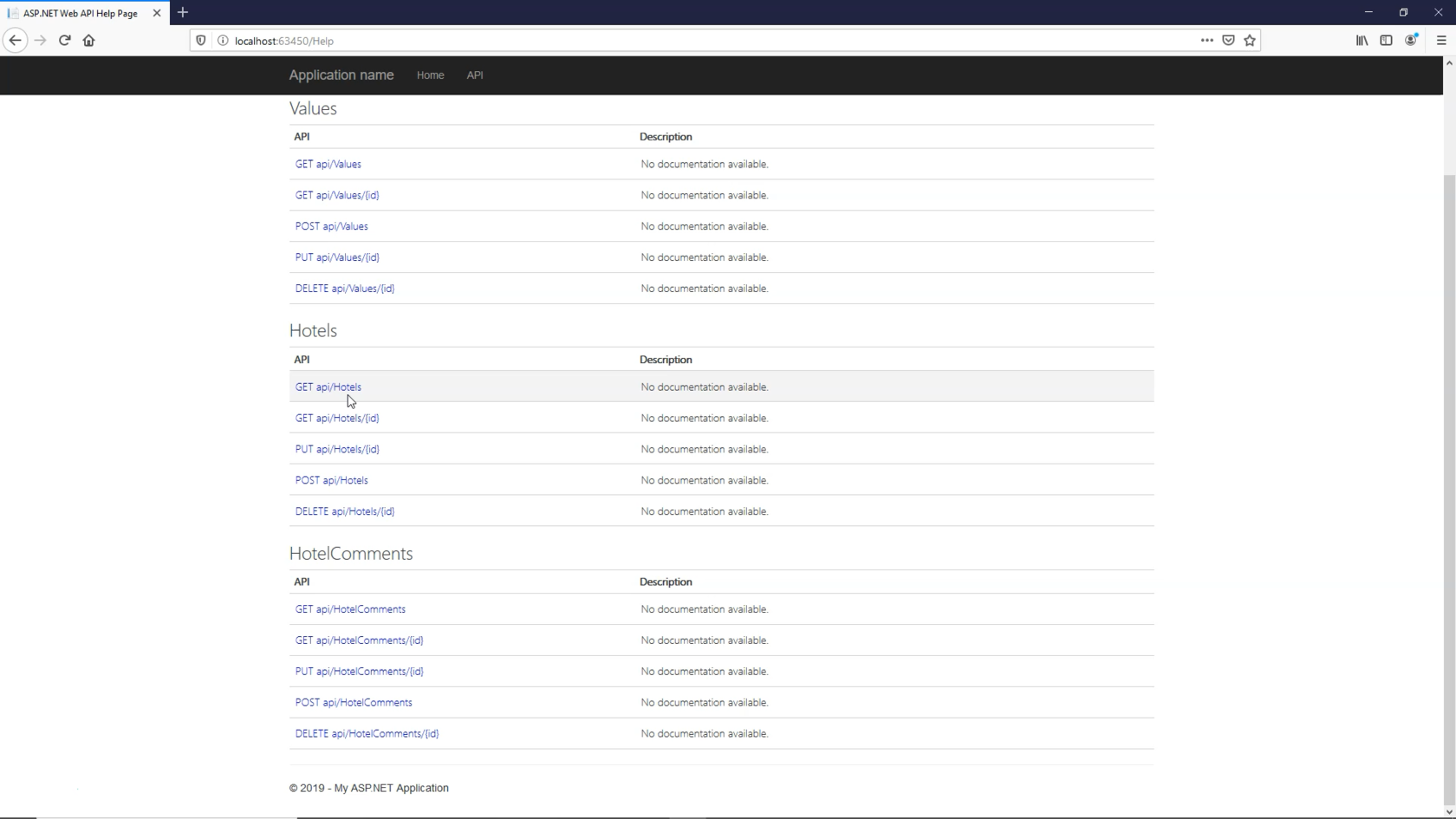Click description text for GET api/Hotels row

coord(705,387)
